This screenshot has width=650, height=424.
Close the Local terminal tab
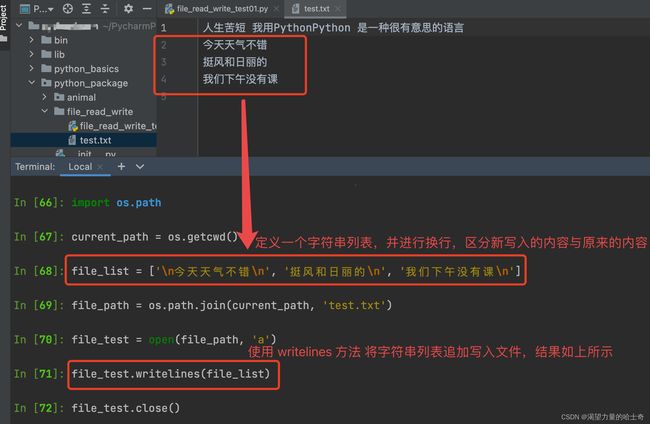100,167
